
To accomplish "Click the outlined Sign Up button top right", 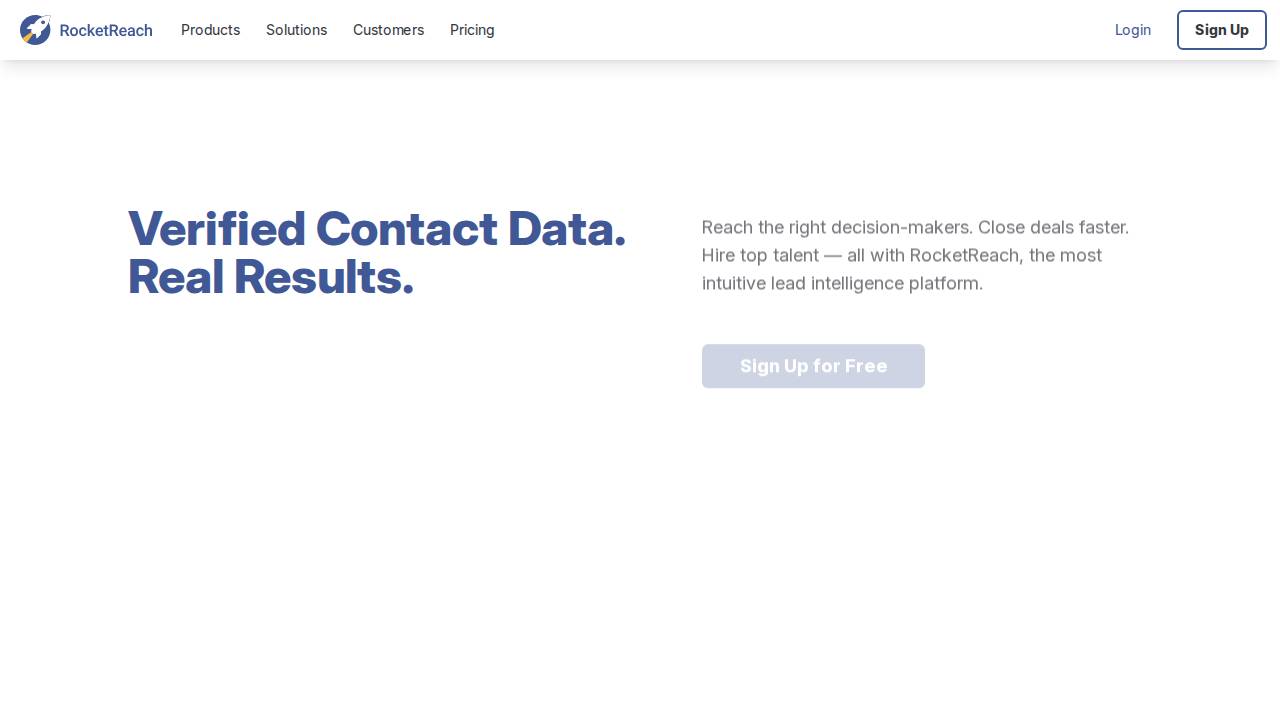I will [x=1221, y=30].
